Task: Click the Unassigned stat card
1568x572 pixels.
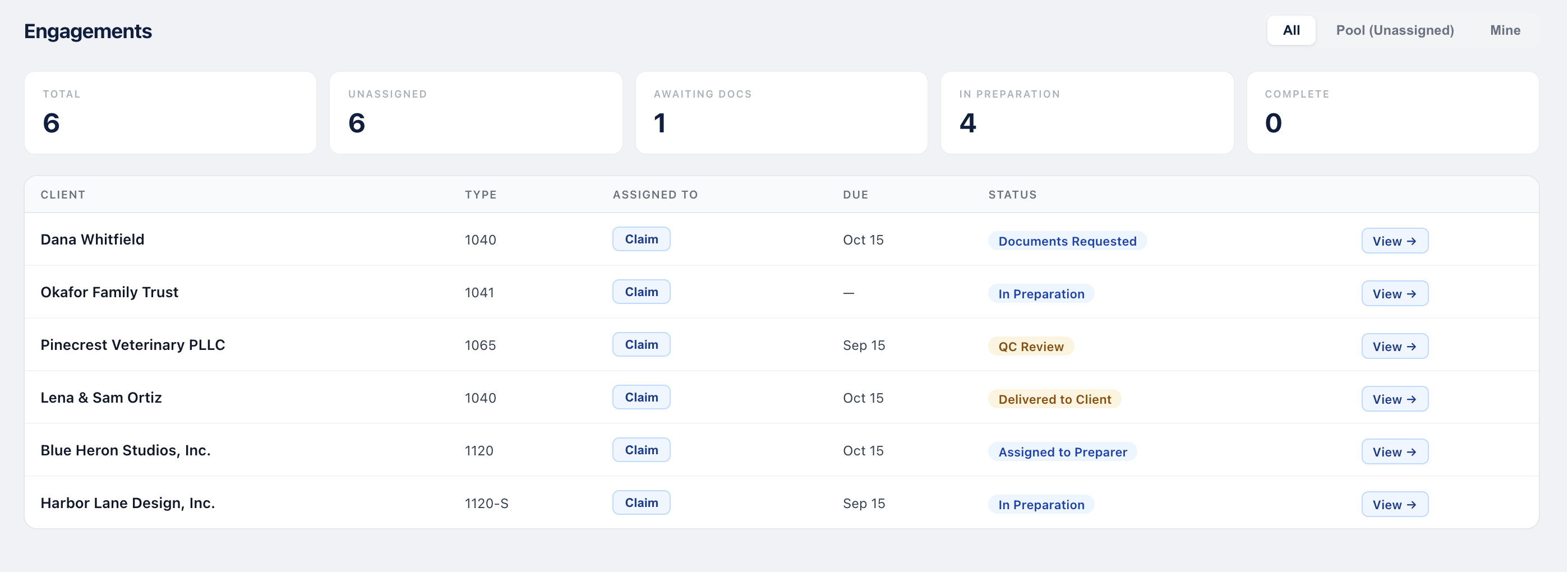Action: click(476, 113)
